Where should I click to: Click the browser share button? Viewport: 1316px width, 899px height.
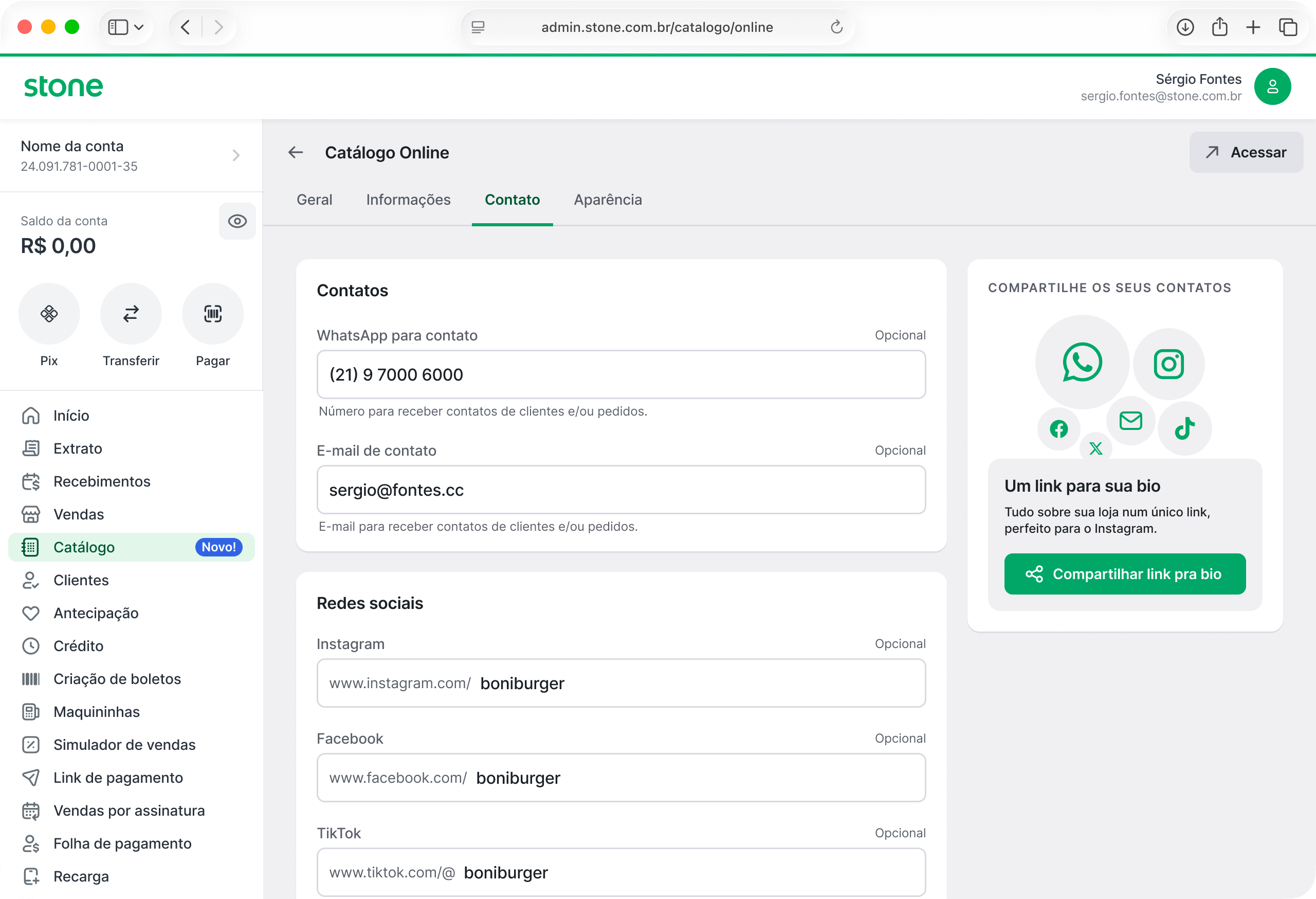(1219, 27)
